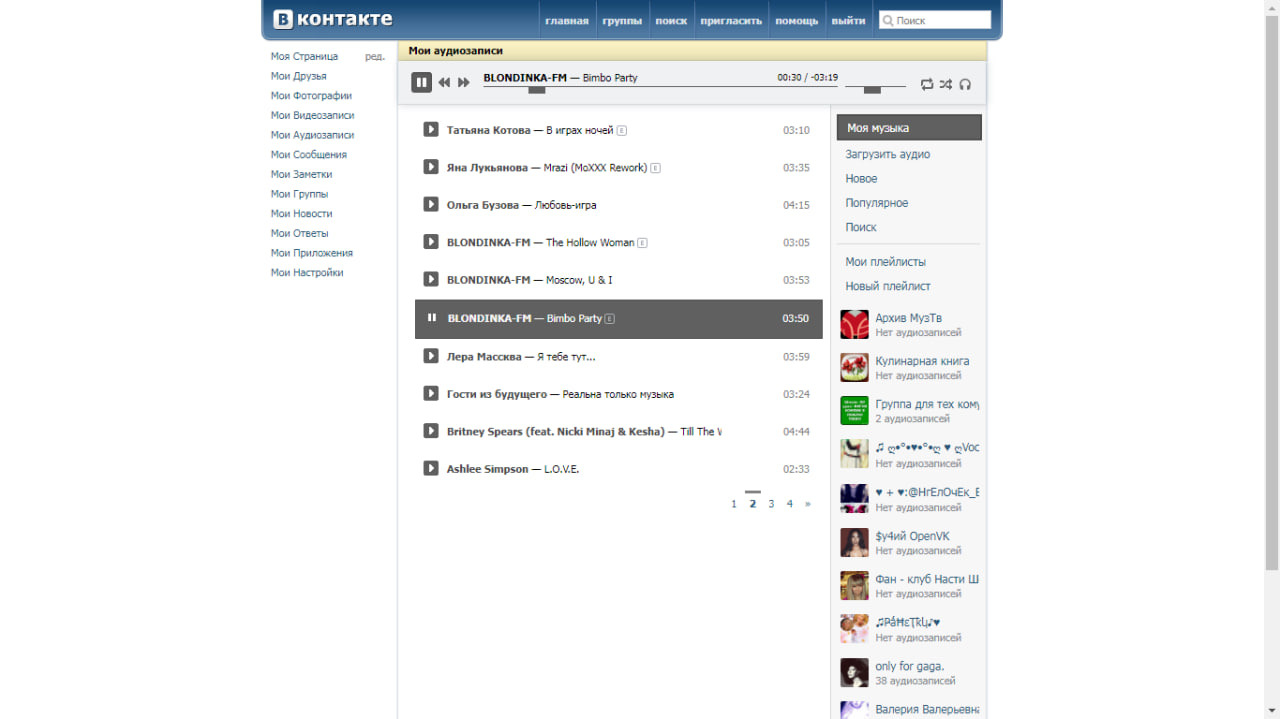The image size is (1280, 719).
Task: Click the search magnifier icon in header
Action: (x=887, y=20)
